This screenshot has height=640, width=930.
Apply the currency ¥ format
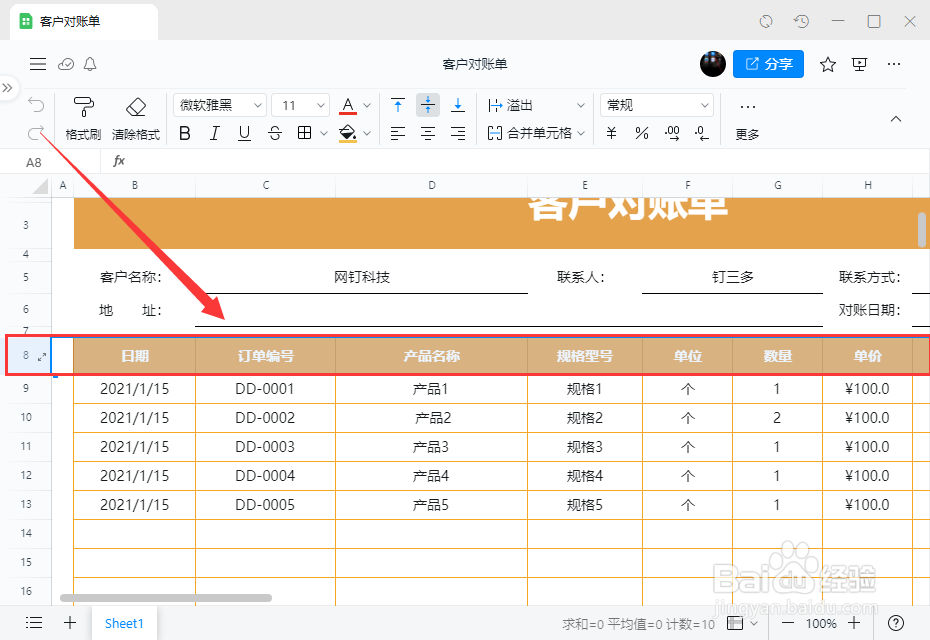click(611, 132)
